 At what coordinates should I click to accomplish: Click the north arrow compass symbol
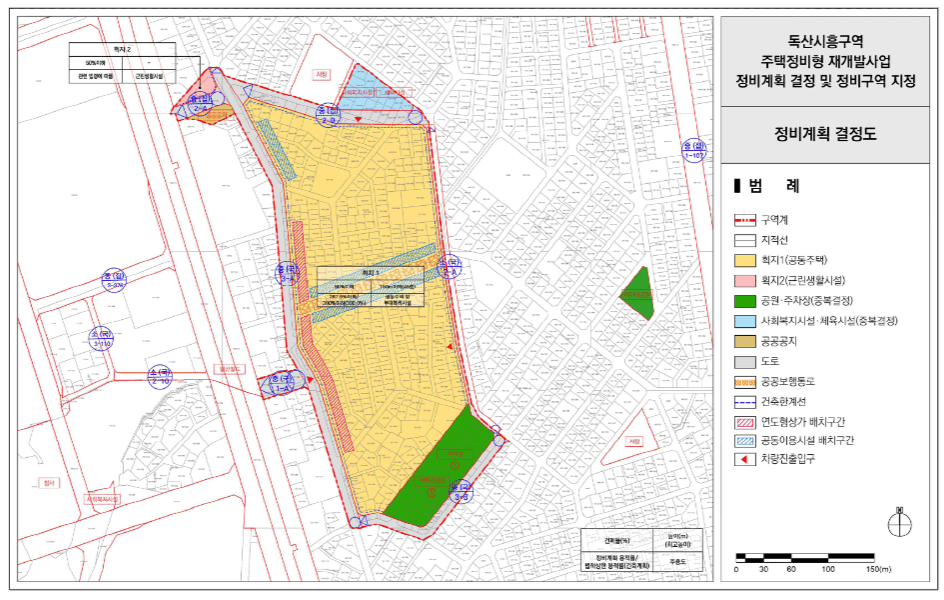(899, 522)
